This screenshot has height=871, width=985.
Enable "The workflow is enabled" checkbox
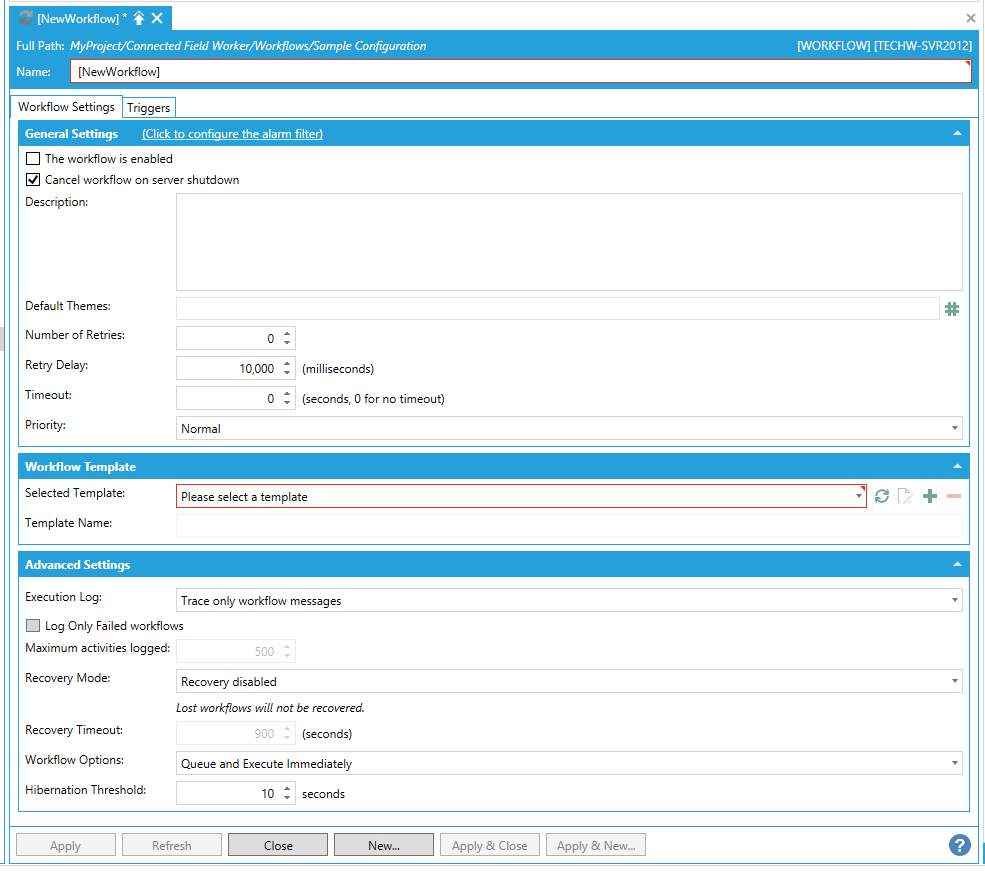point(33,159)
